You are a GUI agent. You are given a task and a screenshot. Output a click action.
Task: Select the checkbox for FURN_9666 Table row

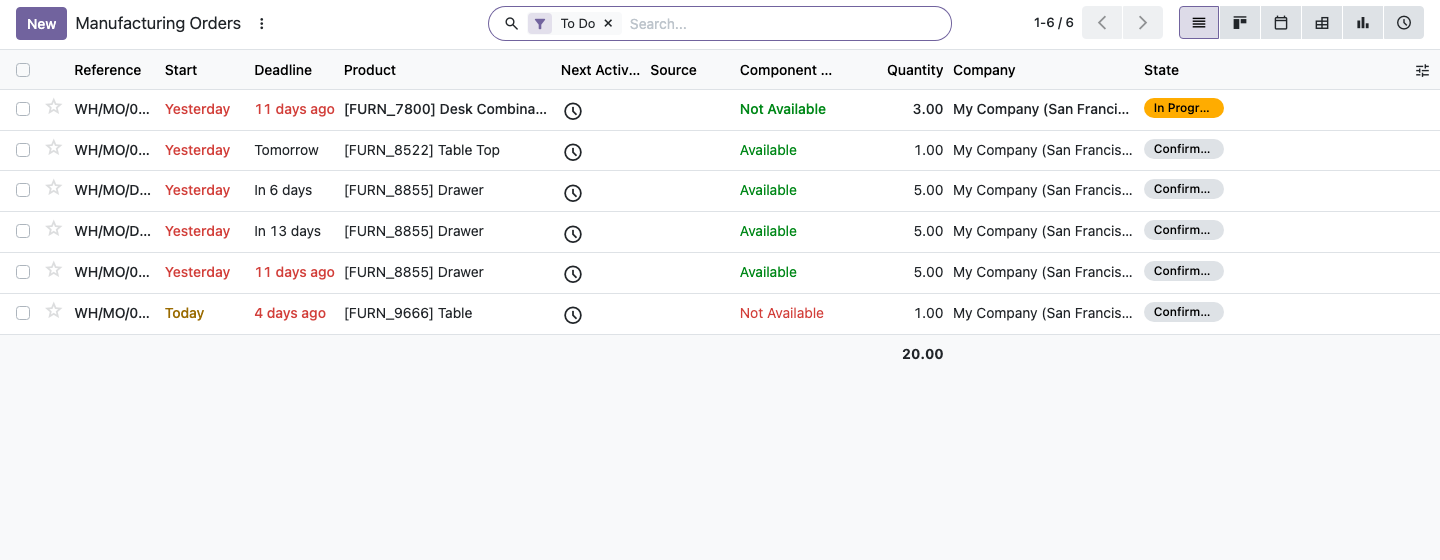click(x=23, y=313)
